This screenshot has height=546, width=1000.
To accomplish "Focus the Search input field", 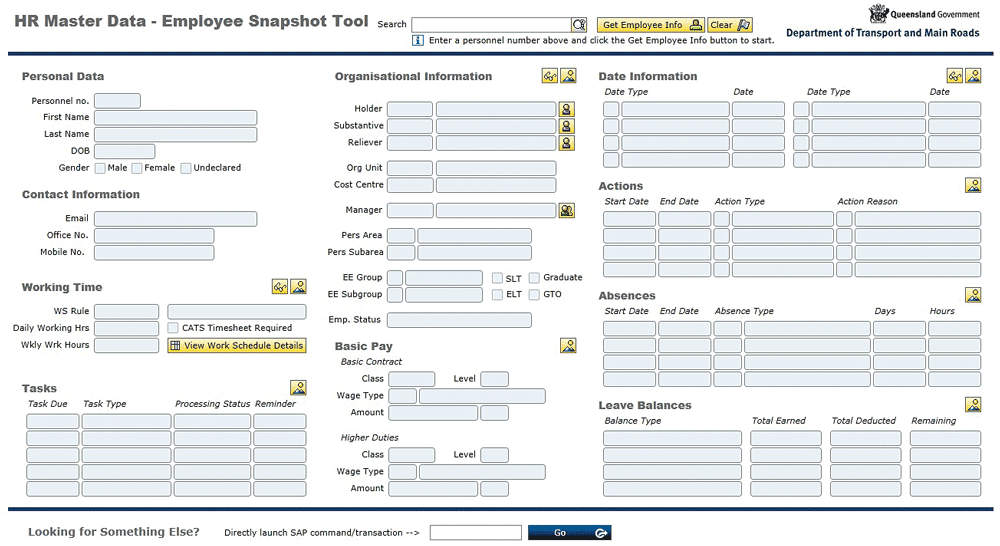I will (491, 25).
